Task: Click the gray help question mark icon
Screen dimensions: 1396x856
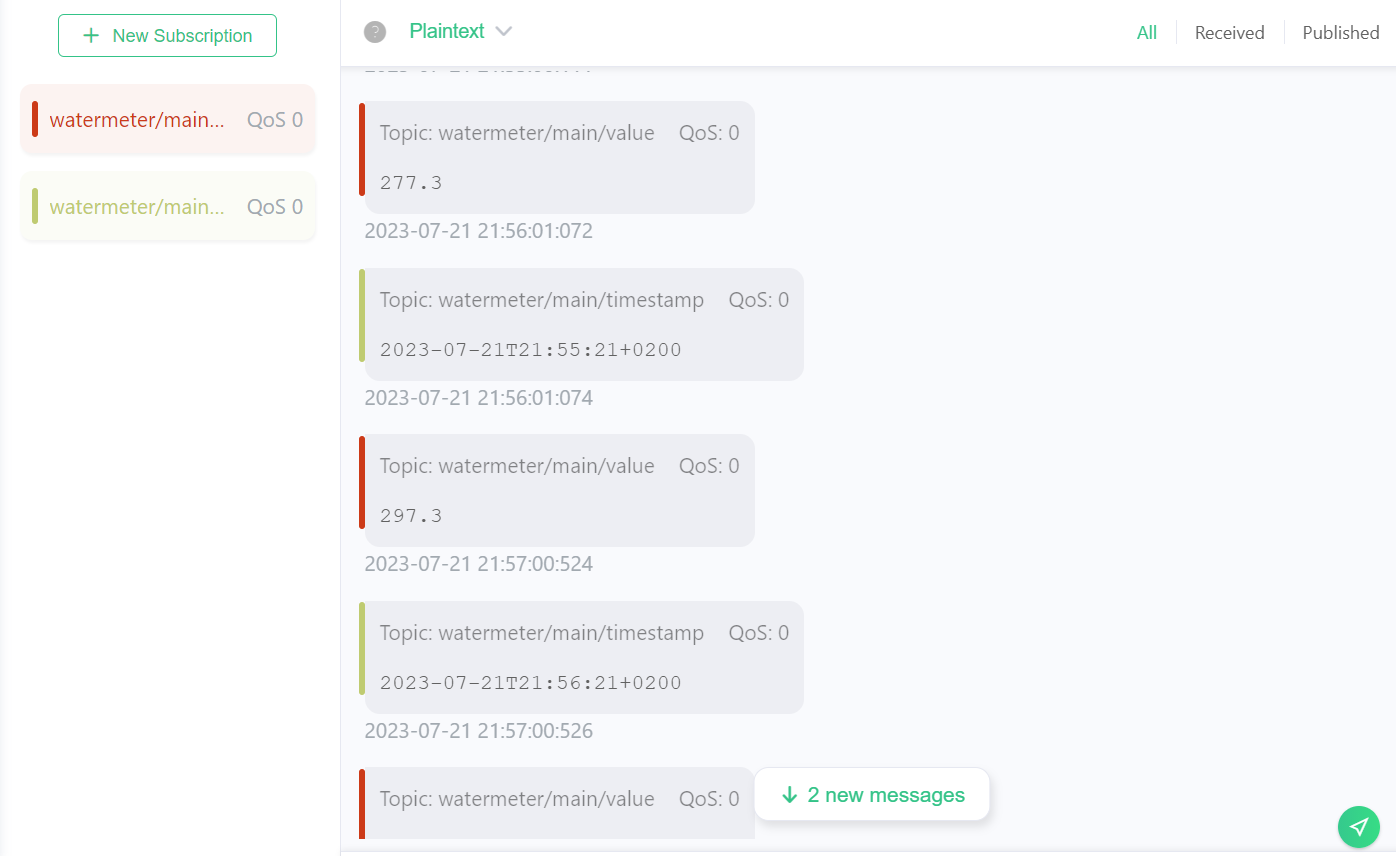Action: [375, 32]
